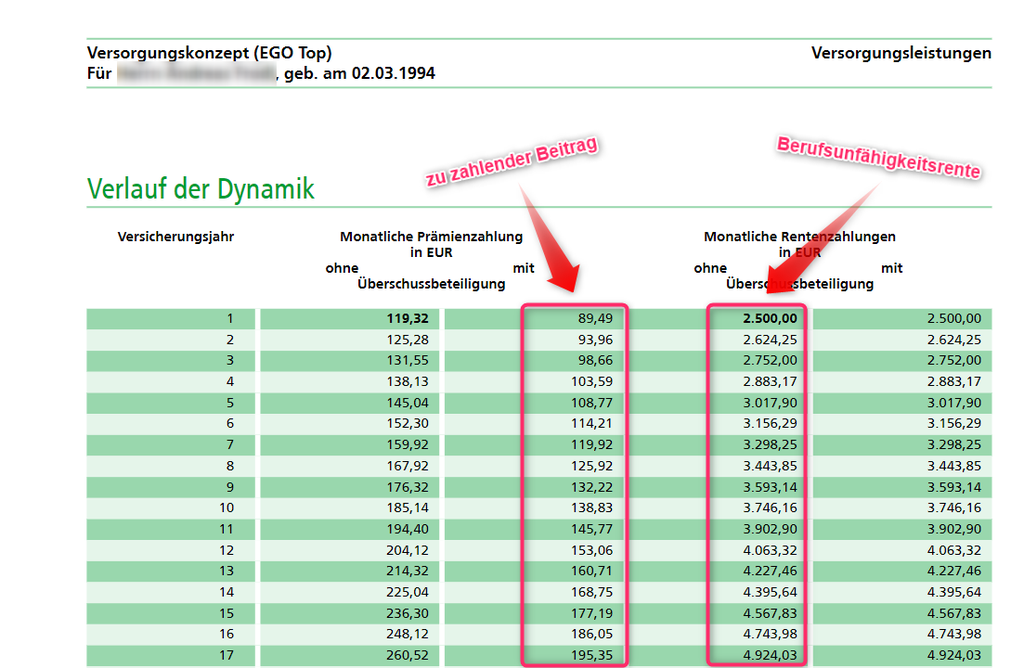The width and height of the screenshot is (1024, 668).
Task: Select the bold 119,32 premium in year 1
Action: 407,319
